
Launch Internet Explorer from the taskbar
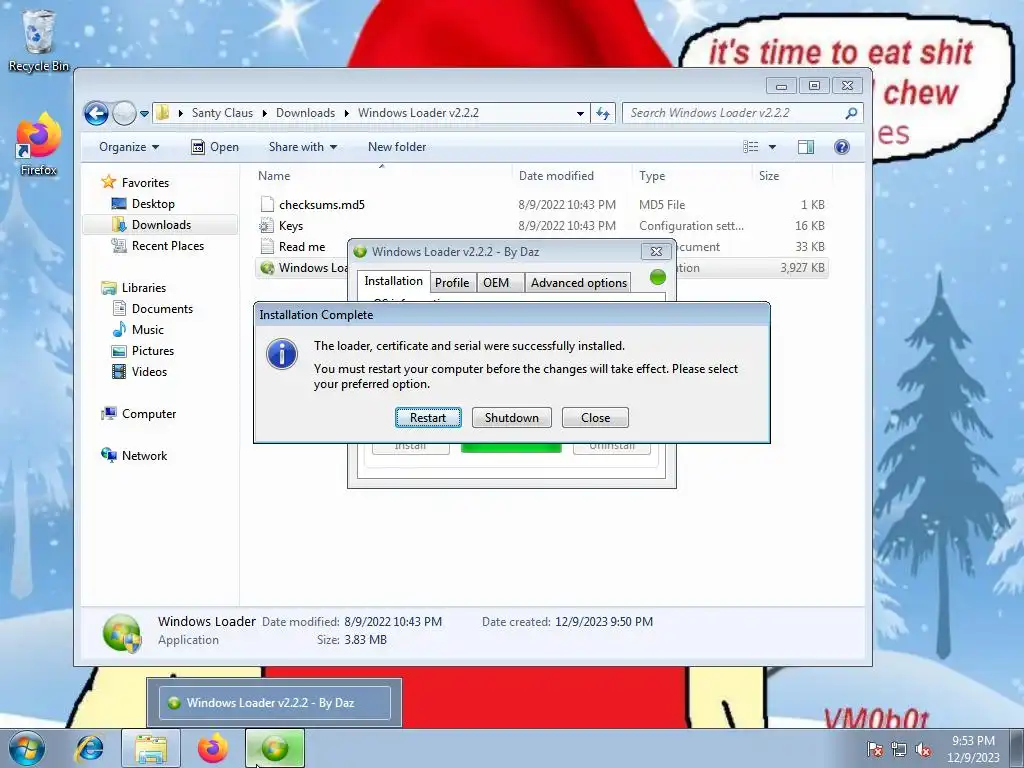click(89, 748)
